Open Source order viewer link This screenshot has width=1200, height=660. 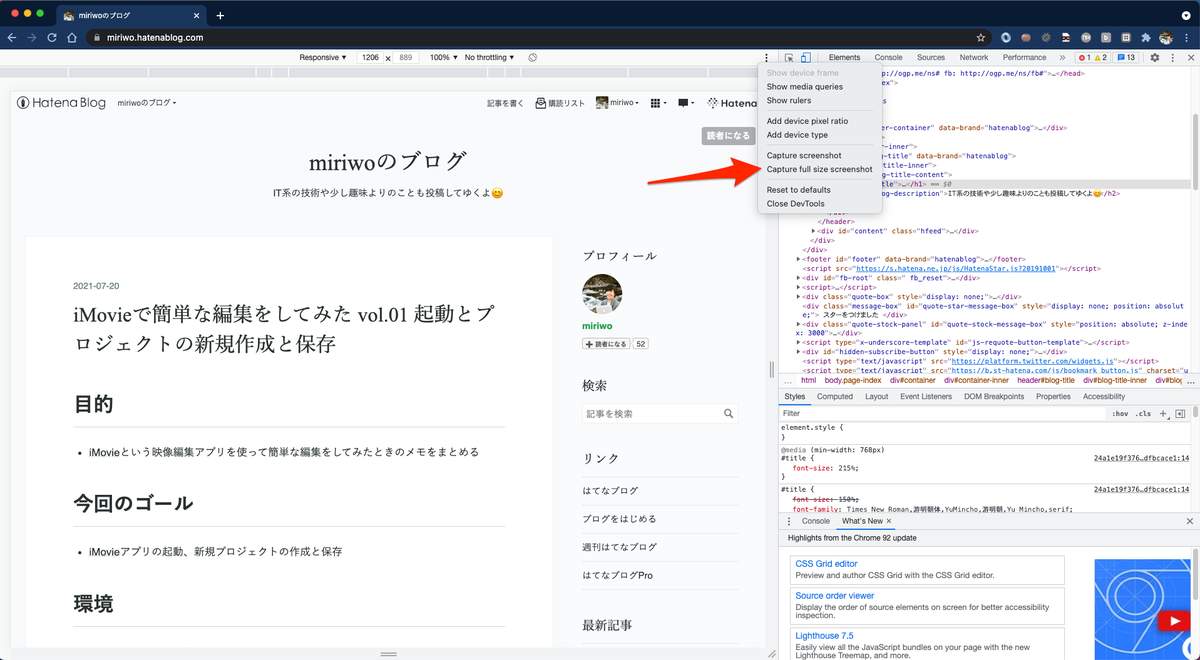tap(835, 596)
